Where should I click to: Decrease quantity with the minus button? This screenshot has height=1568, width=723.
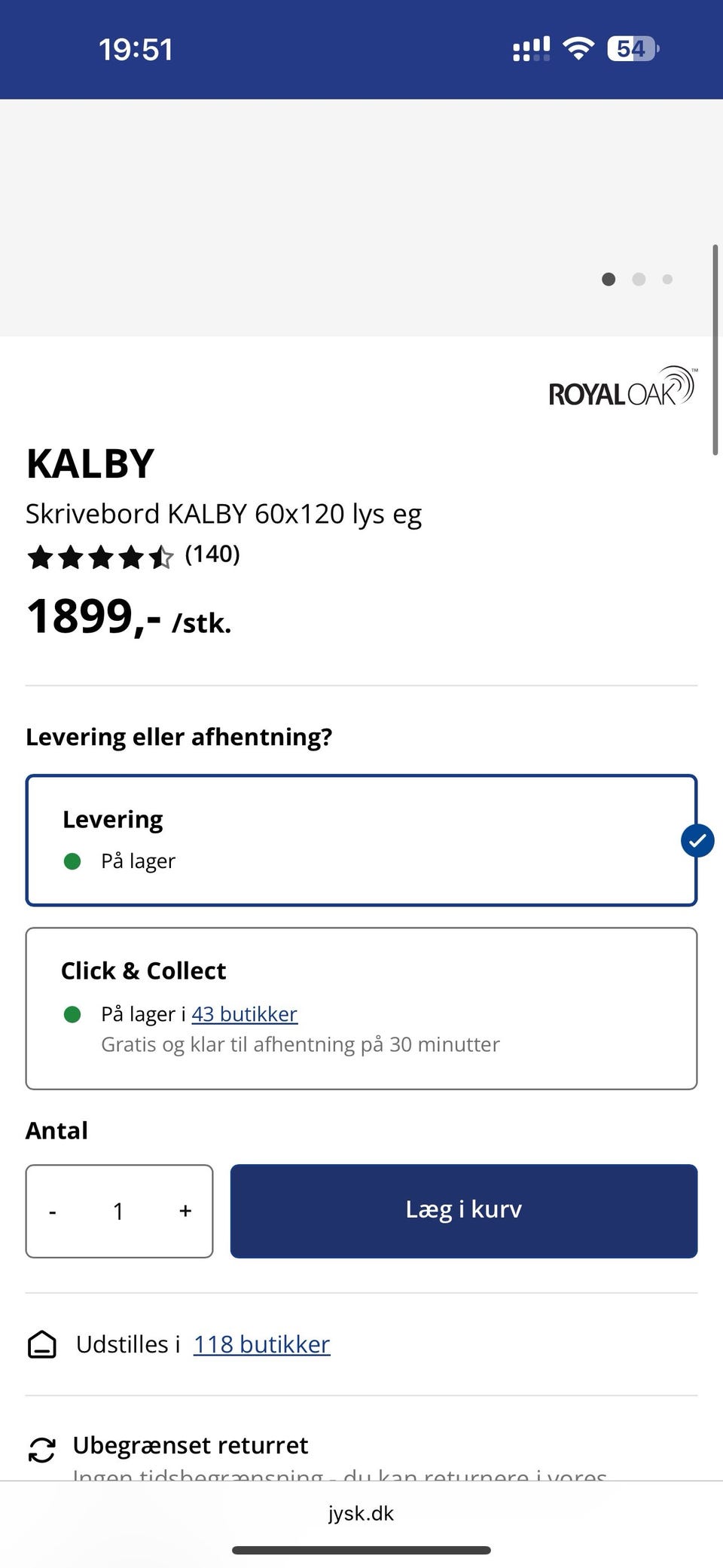click(x=53, y=1212)
